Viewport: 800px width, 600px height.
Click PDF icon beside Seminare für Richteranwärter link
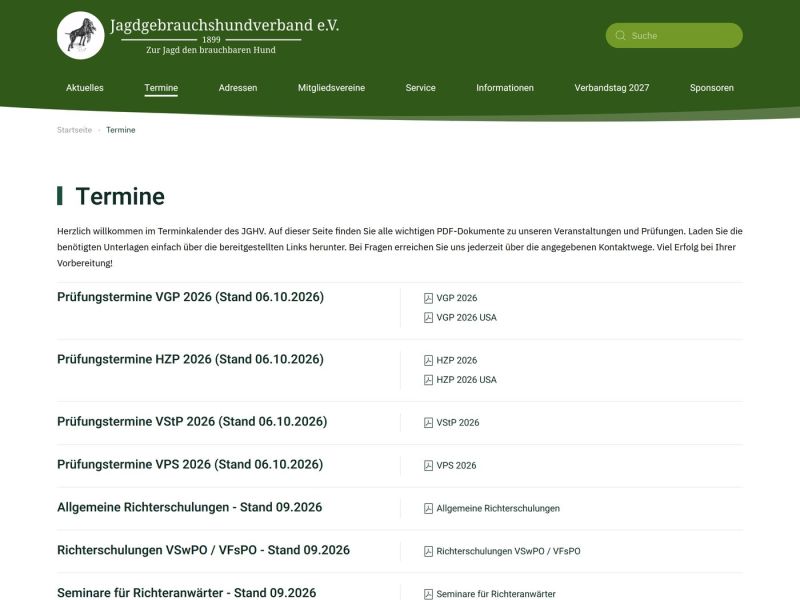click(x=429, y=594)
